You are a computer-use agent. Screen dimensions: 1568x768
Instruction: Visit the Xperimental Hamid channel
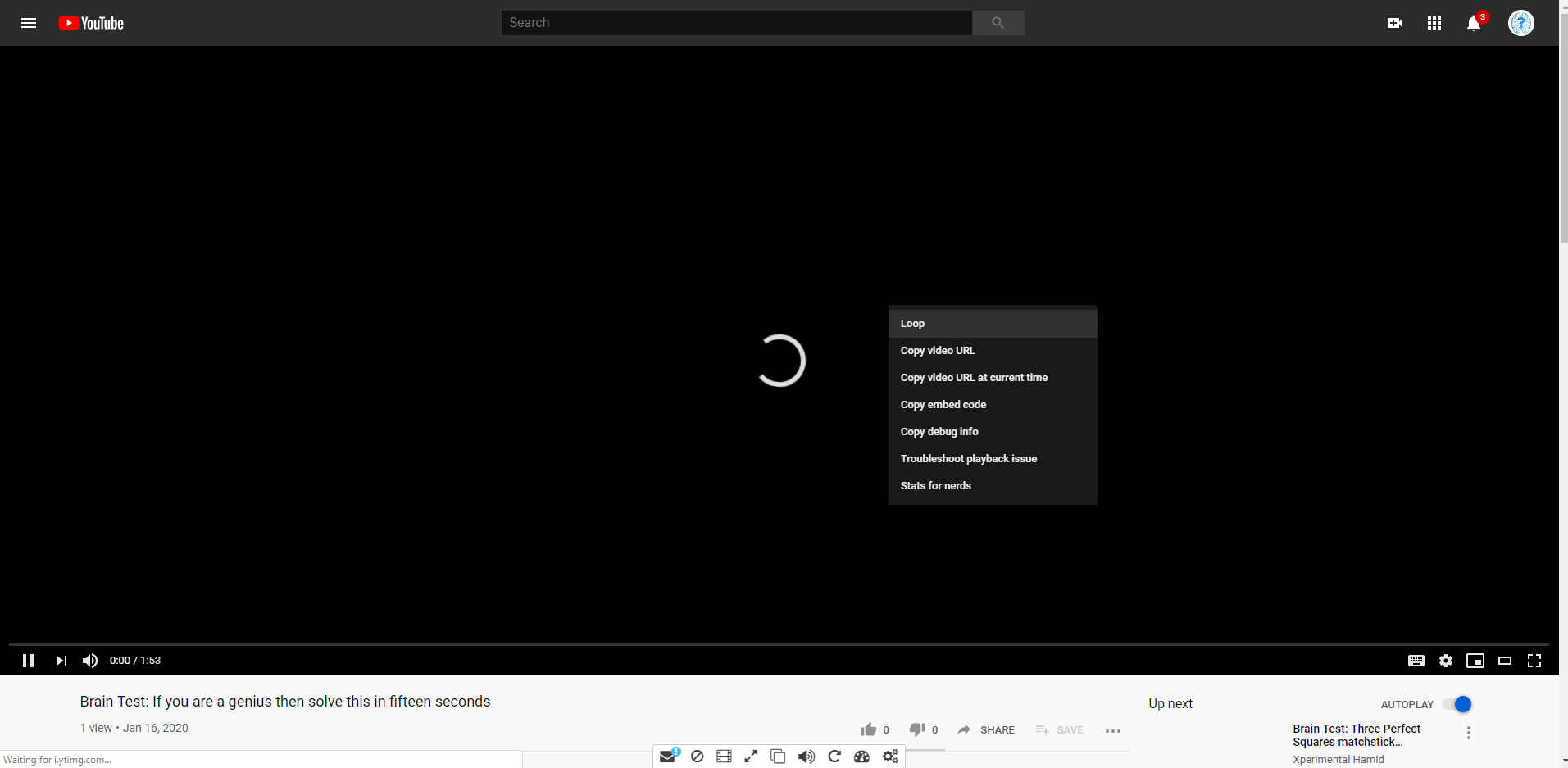(x=1338, y=759)
